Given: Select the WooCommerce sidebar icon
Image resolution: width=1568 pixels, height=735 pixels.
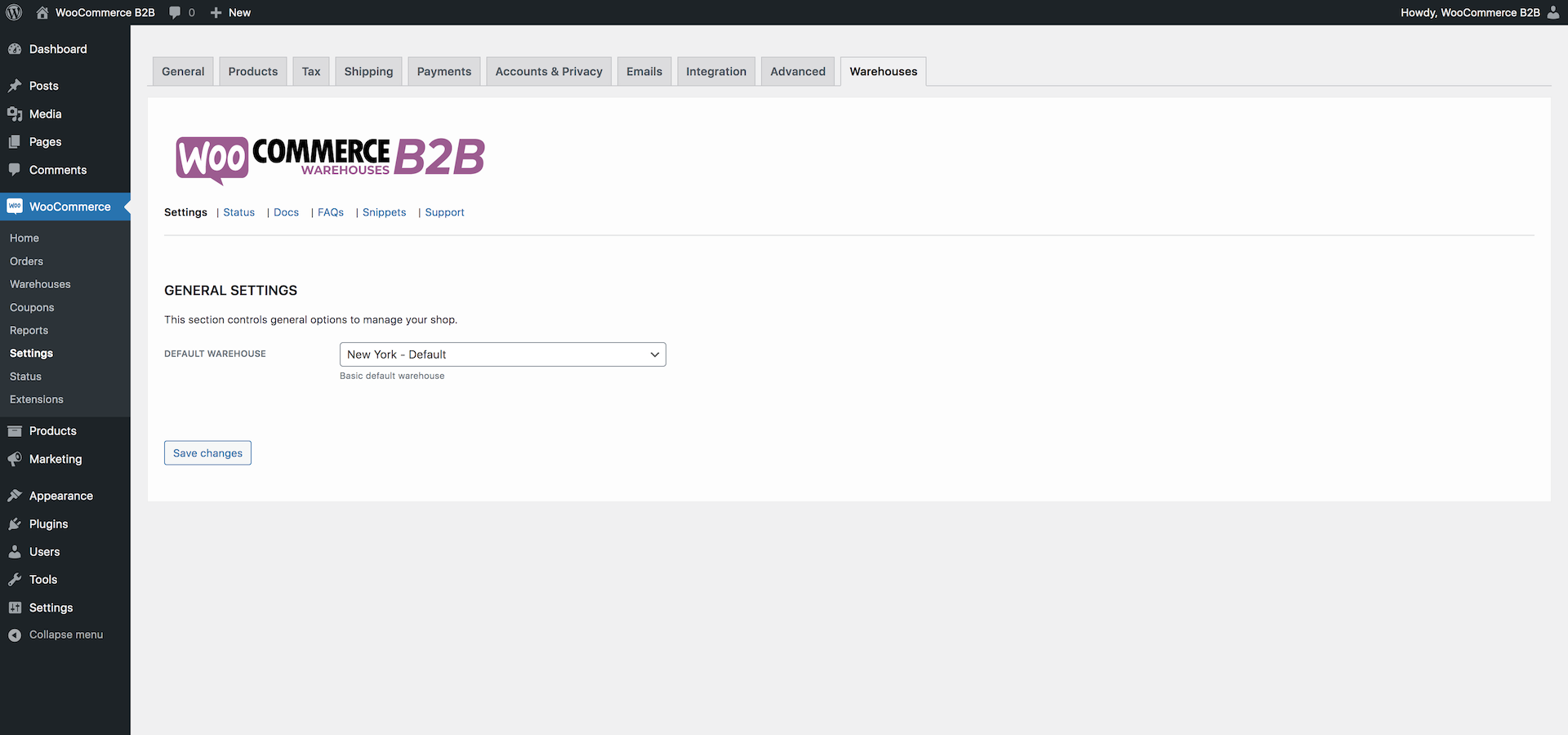Looking at the screenshot, I should point(15,206).
